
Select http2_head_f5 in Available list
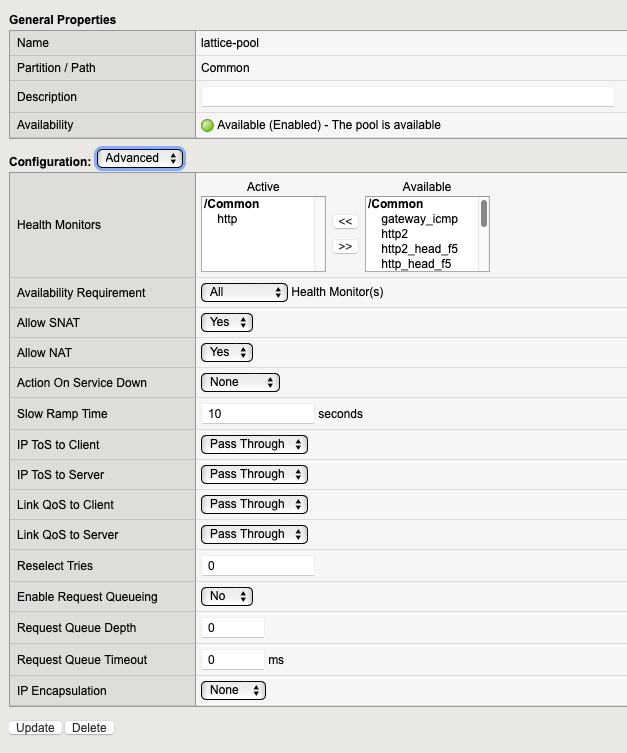pos(419,249)
